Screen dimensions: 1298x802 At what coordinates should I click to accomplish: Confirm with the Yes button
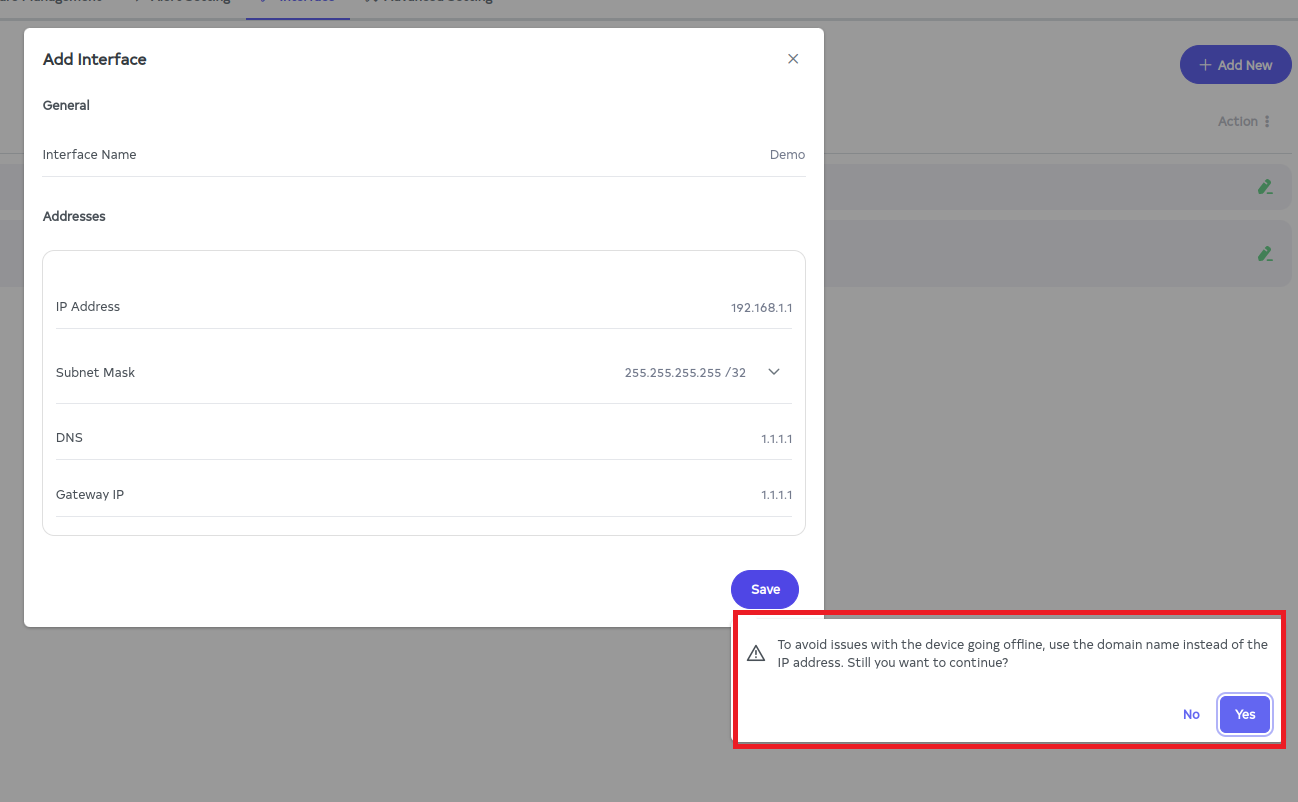tap(1244, 714)
